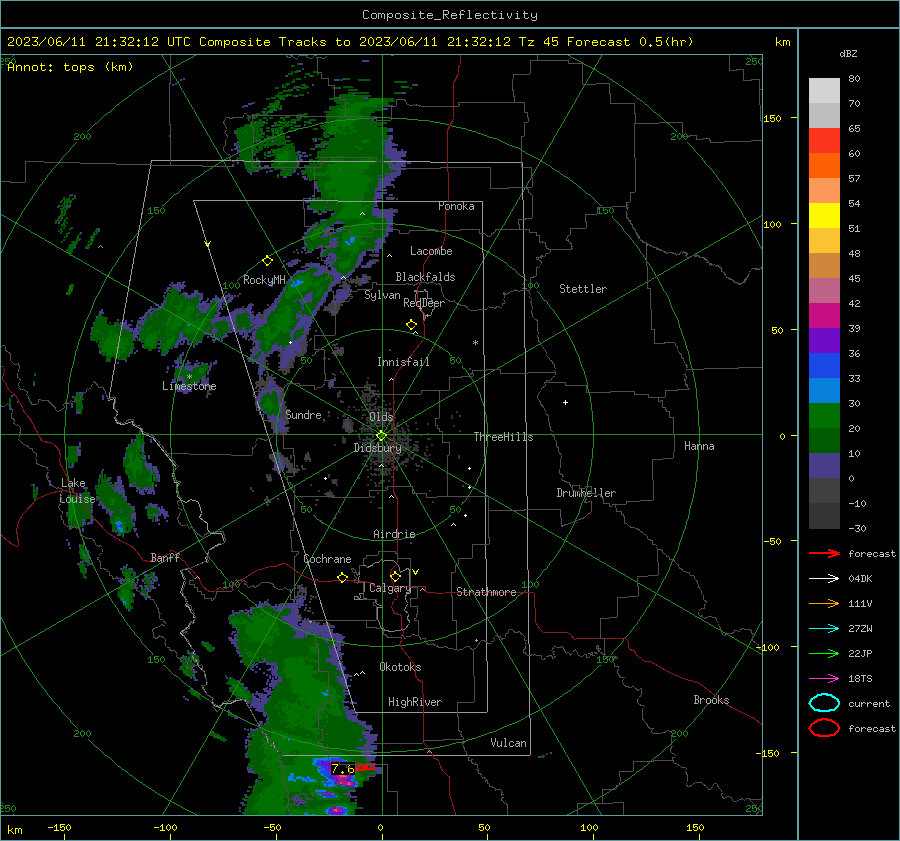900x841 pixels.
Task: Click the yellow diamond marker below Cochrane
Action: pyautogui.click(x=342, y=578)
